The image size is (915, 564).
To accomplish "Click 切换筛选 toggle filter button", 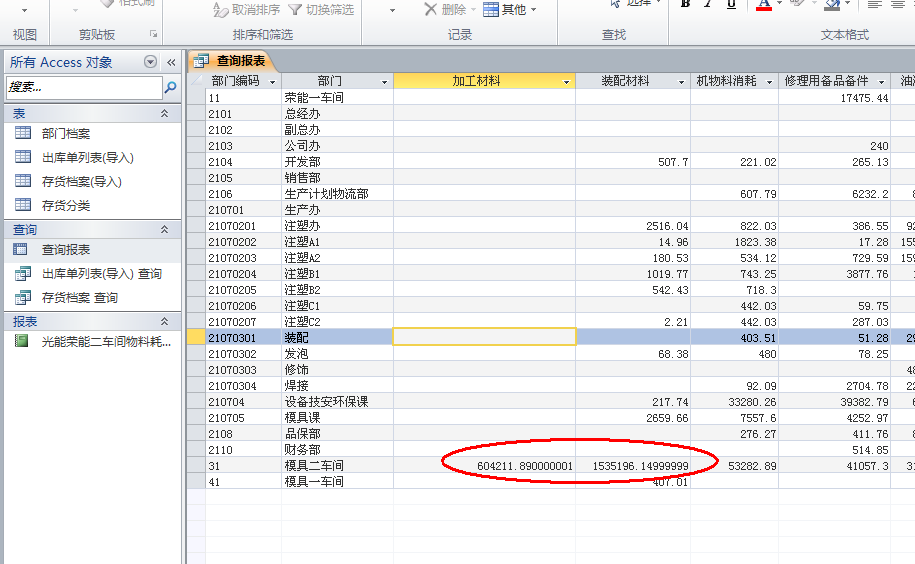I will point(320,9).
